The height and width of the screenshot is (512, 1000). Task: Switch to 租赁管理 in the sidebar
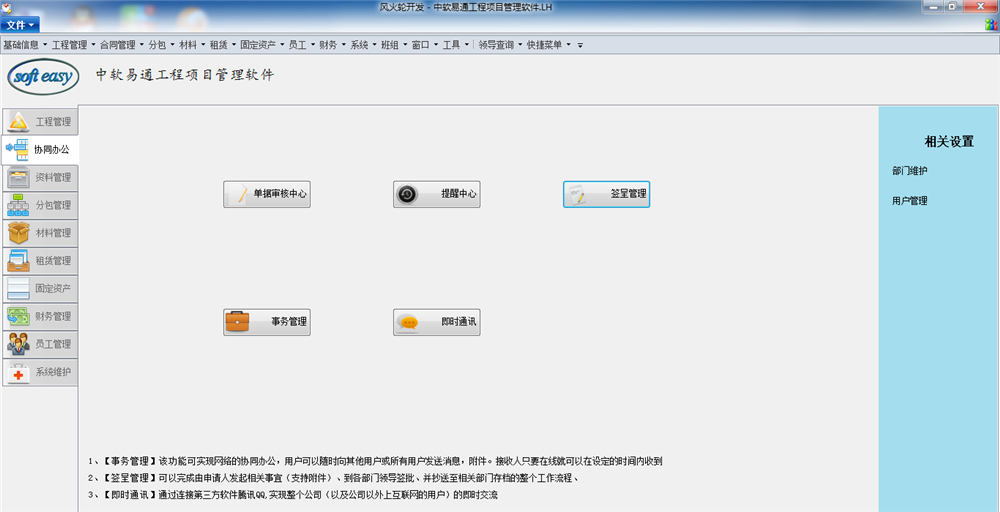pyautogui.click(x=40, y=261)
